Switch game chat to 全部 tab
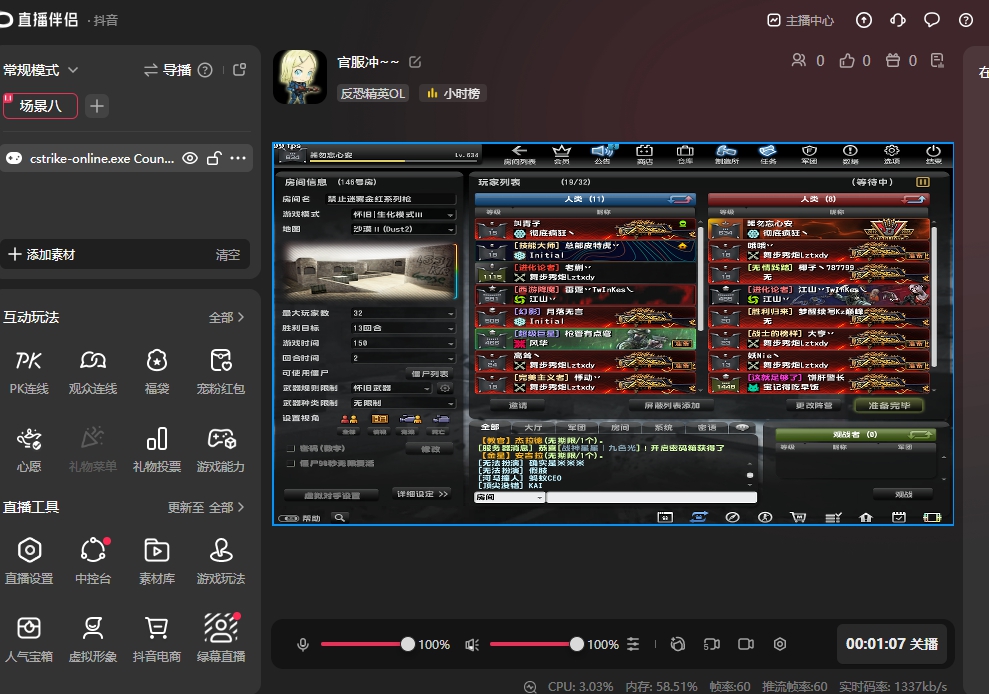This screenshot has height=694, width=989. 490,427
